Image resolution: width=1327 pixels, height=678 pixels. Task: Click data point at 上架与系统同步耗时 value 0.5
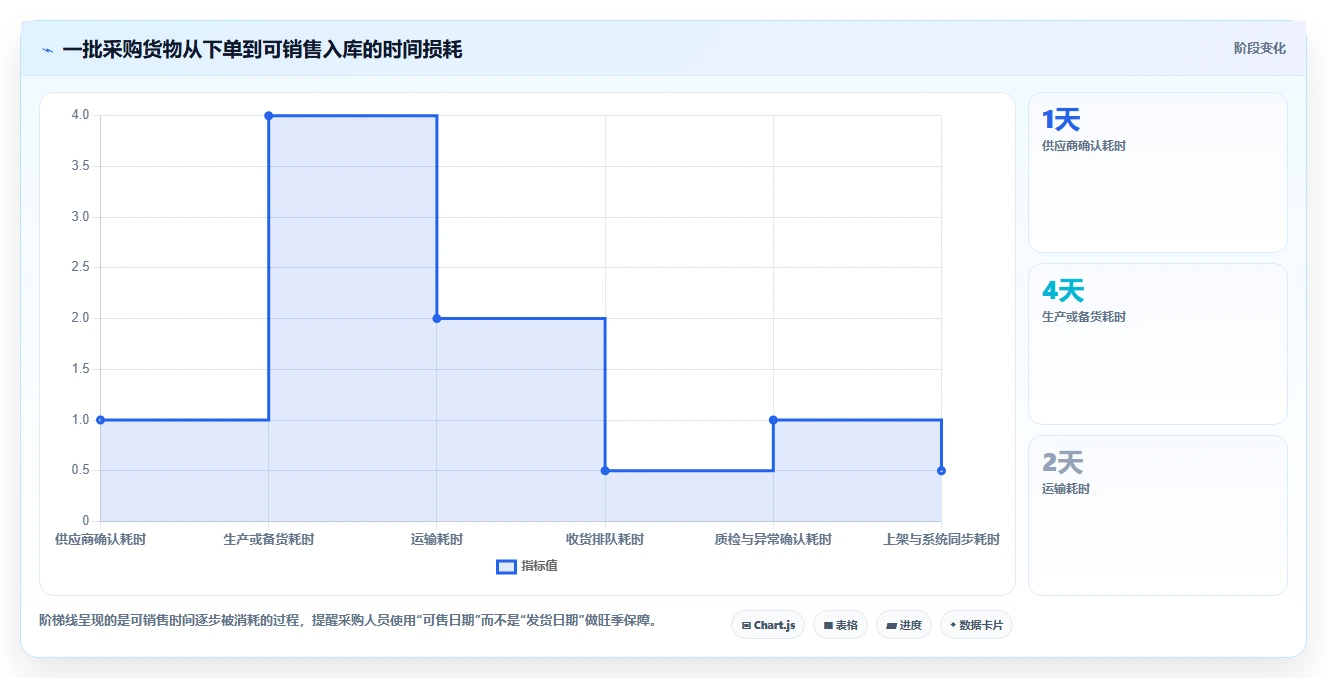[941, 470]
